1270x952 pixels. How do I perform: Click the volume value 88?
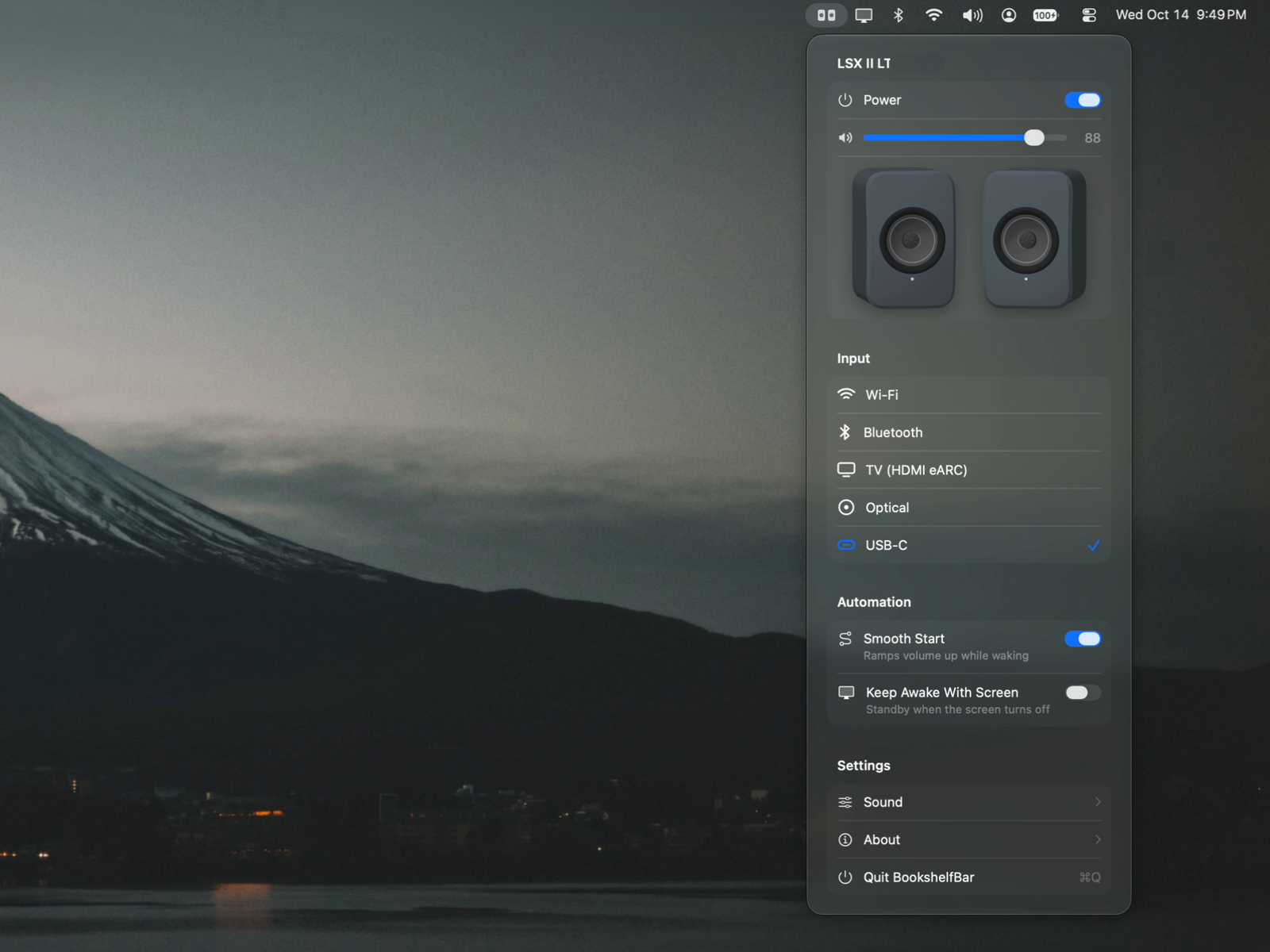click(x=1092, y=138)
